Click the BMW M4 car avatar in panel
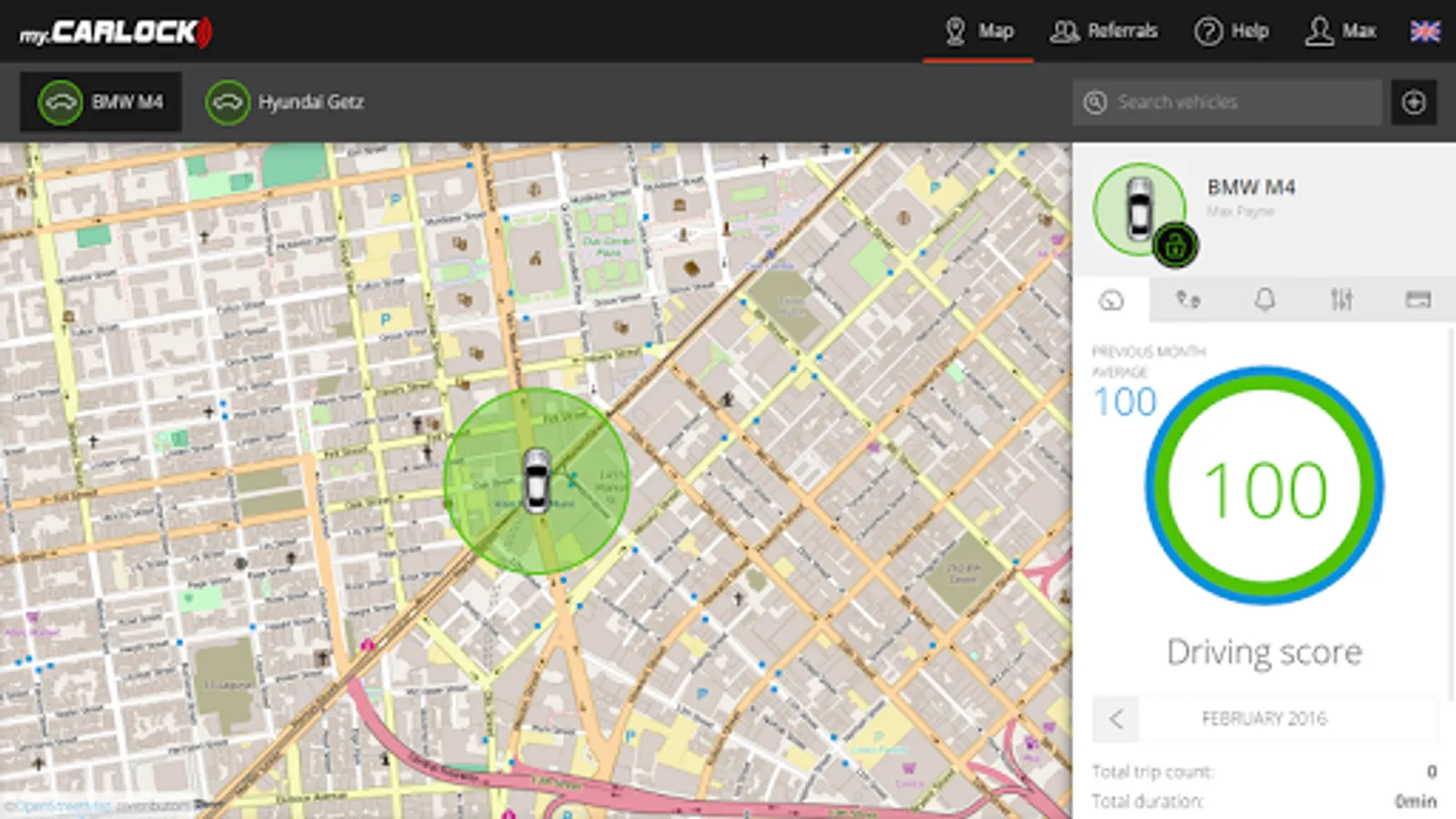This screenshot has height=819, width=1456. pos(1138,208)
